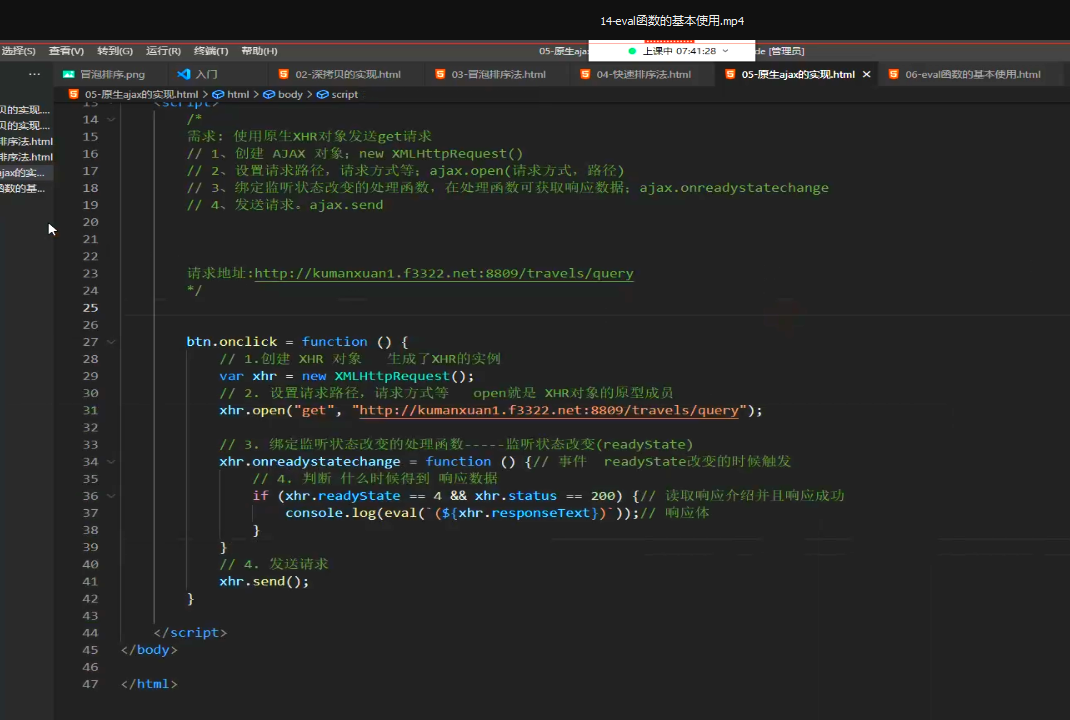Click console.log on line 37
1070x720 pixels.
pyautogui.click(x=331, y=513)
